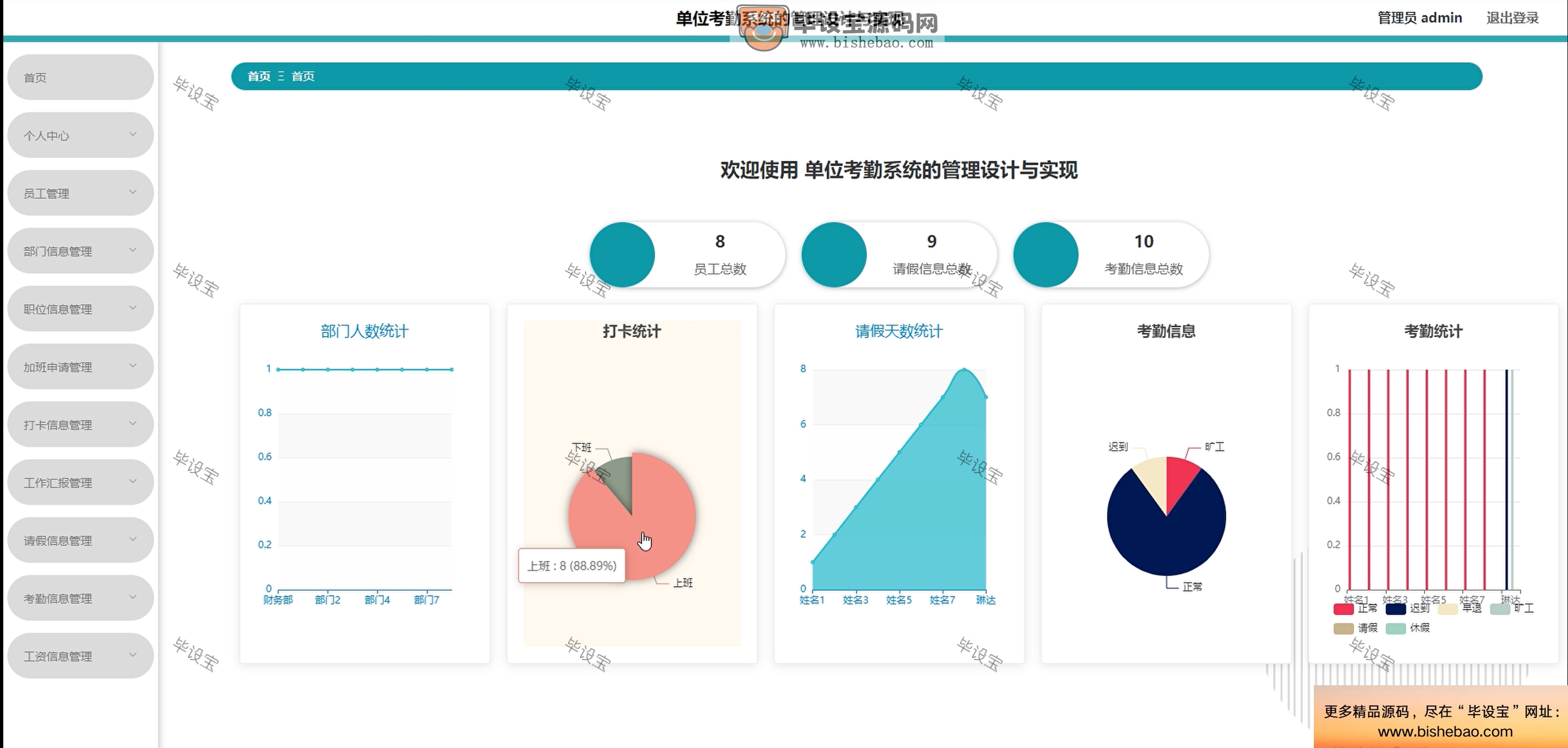
Task: Click the navy 迟到 bar in 考勤统计 chart
Action: 1506,480
